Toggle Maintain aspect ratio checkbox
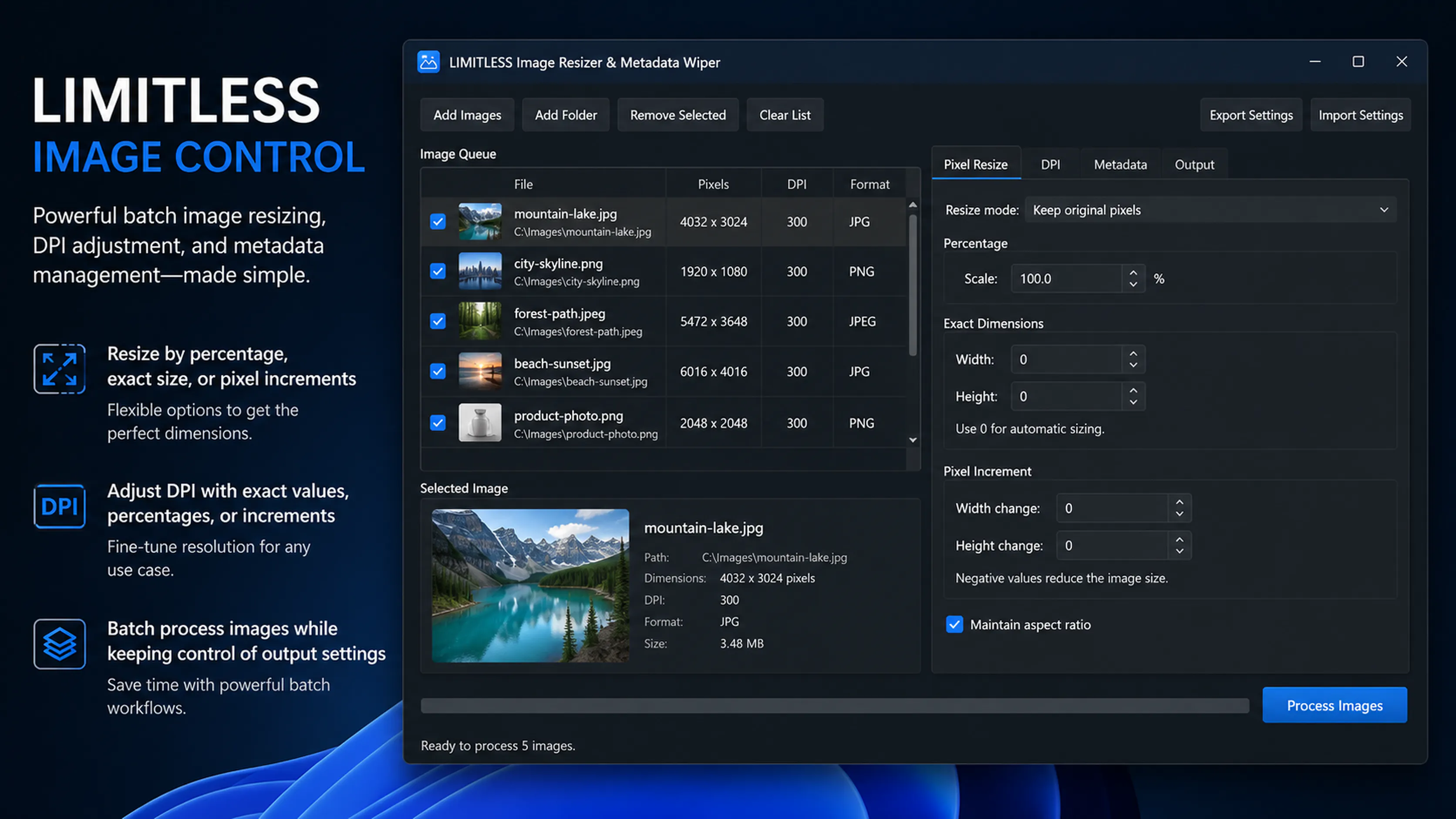 click(954, 625)
